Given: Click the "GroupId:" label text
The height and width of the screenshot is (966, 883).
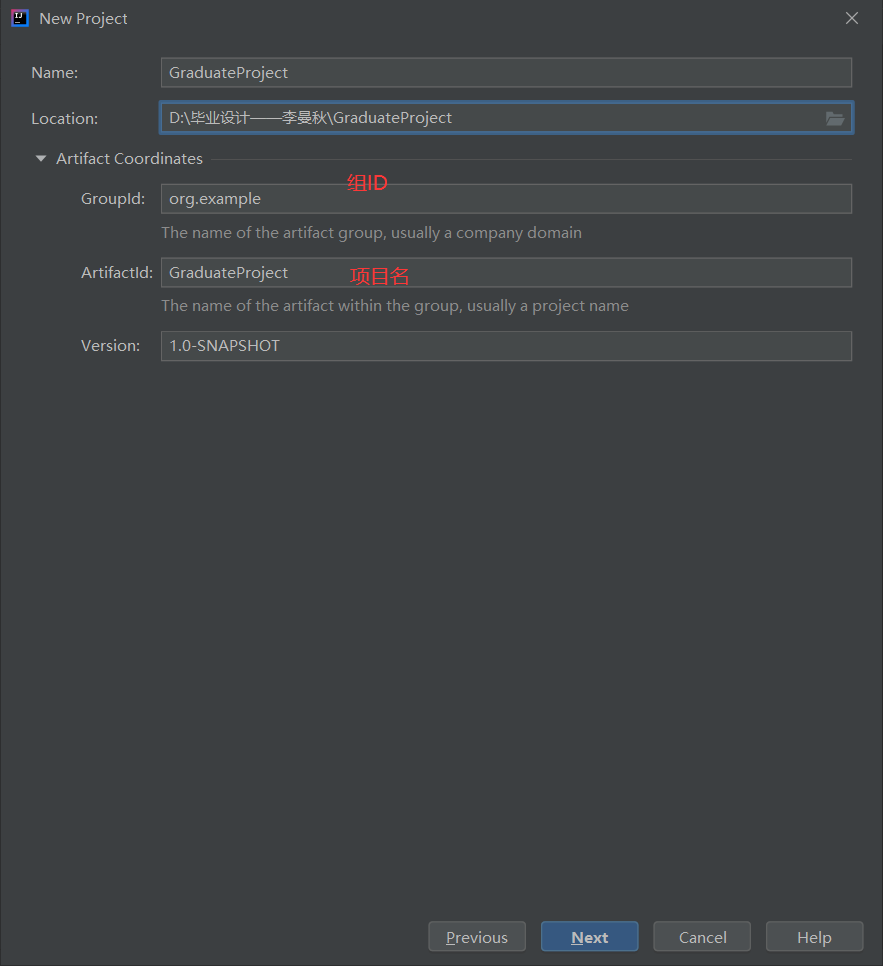Looking at the screenshot, I should point(114,199).
